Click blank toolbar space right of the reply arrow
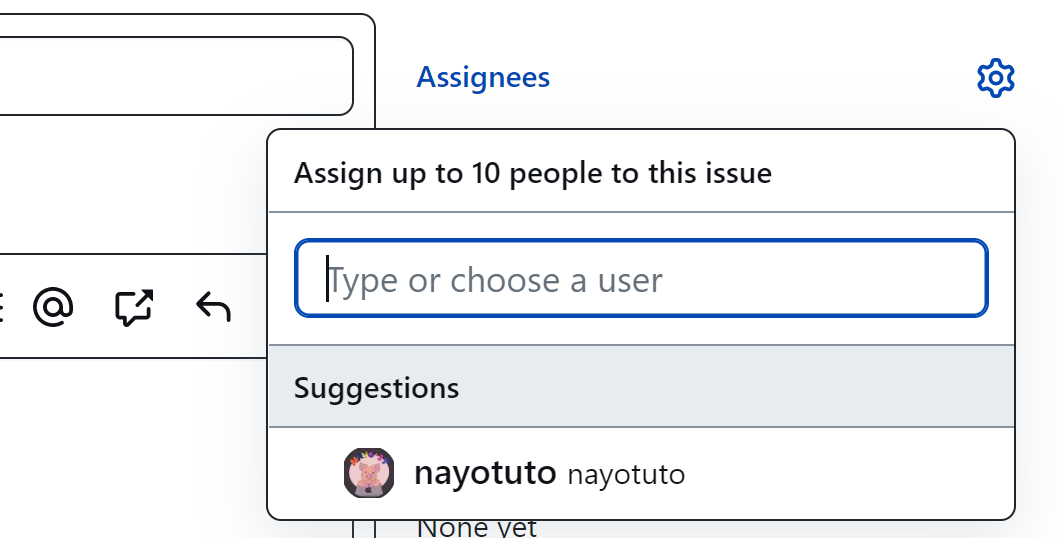This screenshot has height=538, width=1063. point(250,307)
